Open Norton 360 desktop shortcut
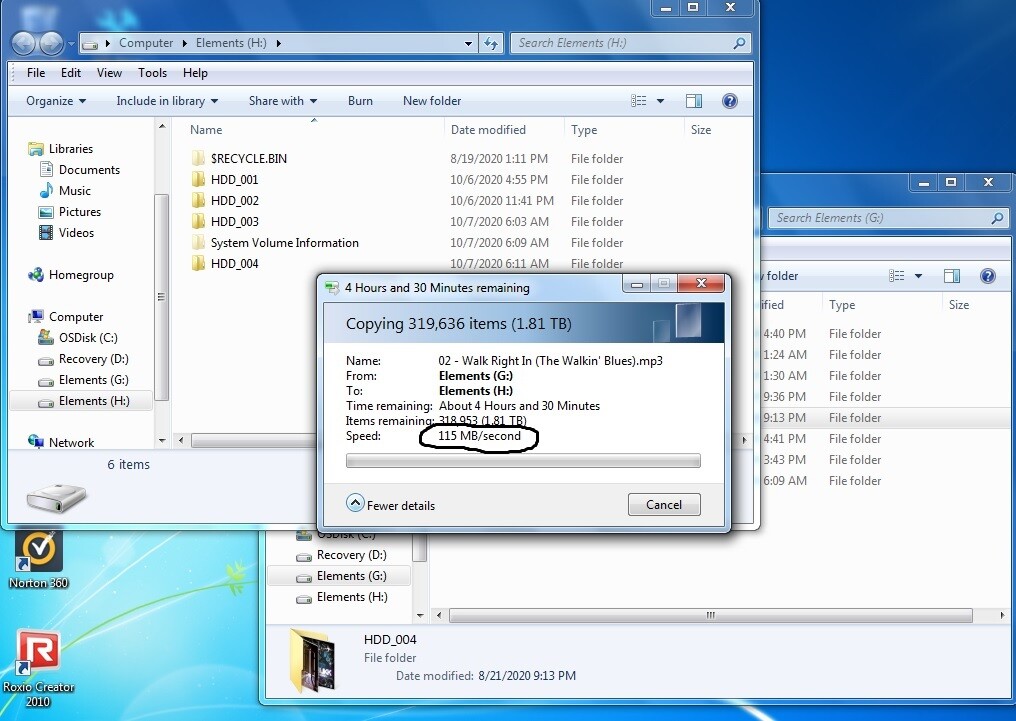Image resolution: width=1016 pixels, height=721 pixels. [x=39, y=558]
